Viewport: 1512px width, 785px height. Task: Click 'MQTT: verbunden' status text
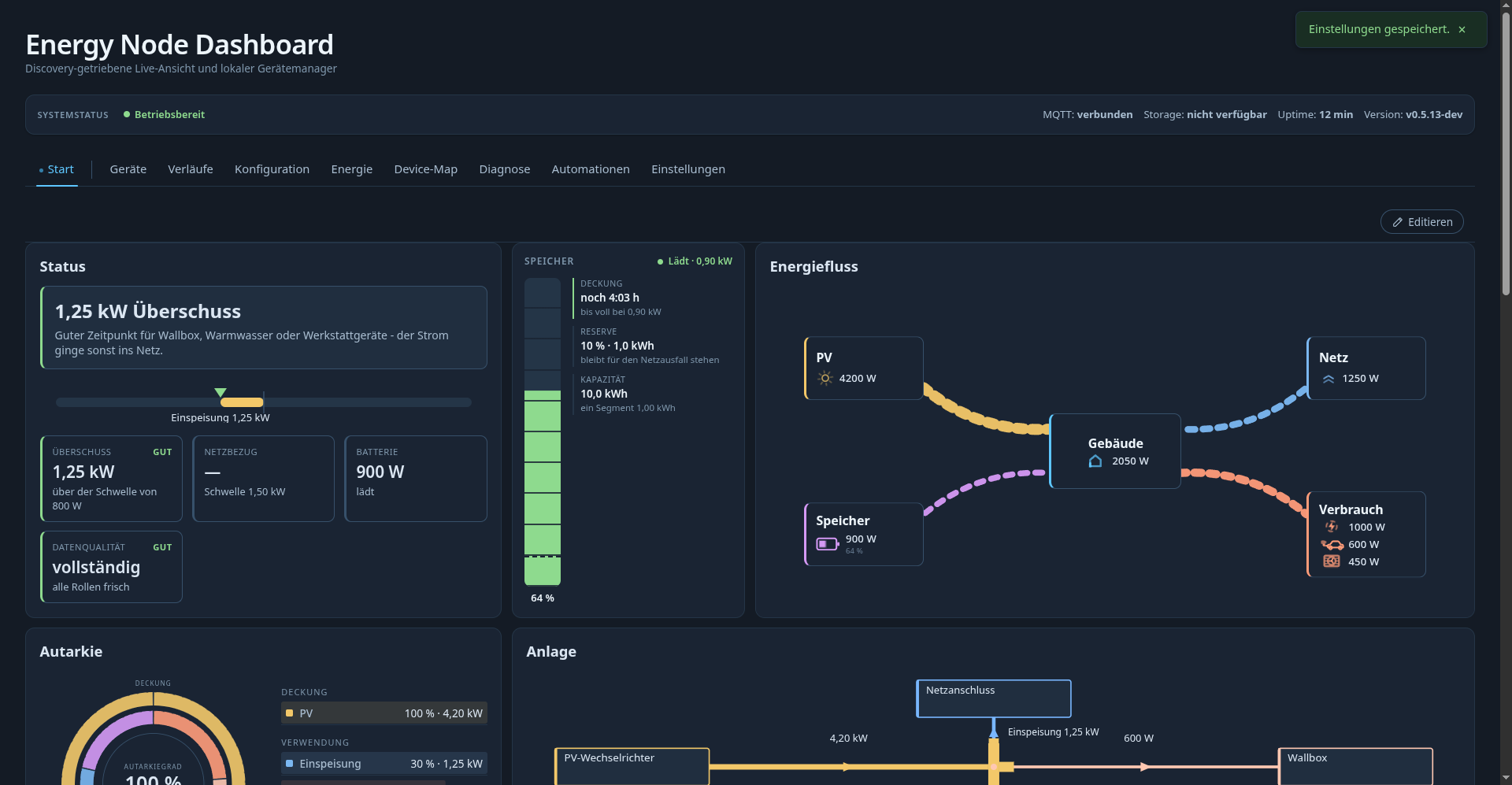click(1088, 115)
